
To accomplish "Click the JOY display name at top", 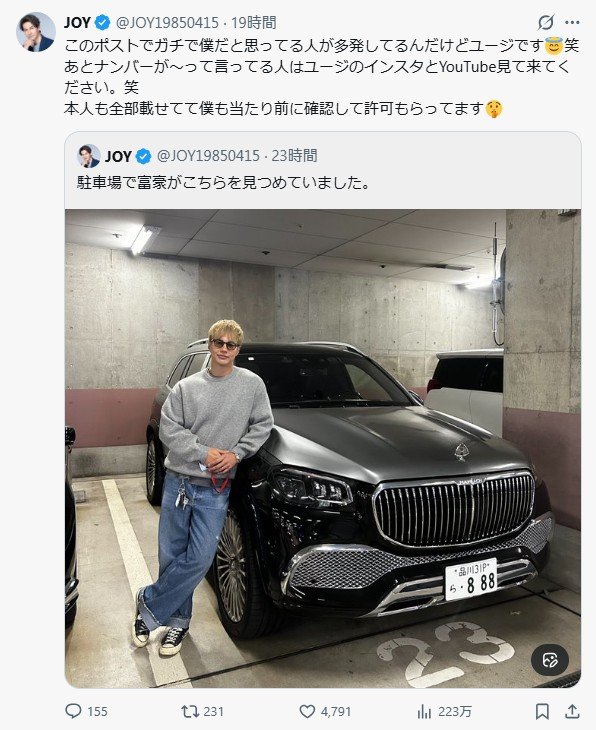I will 77,22.
